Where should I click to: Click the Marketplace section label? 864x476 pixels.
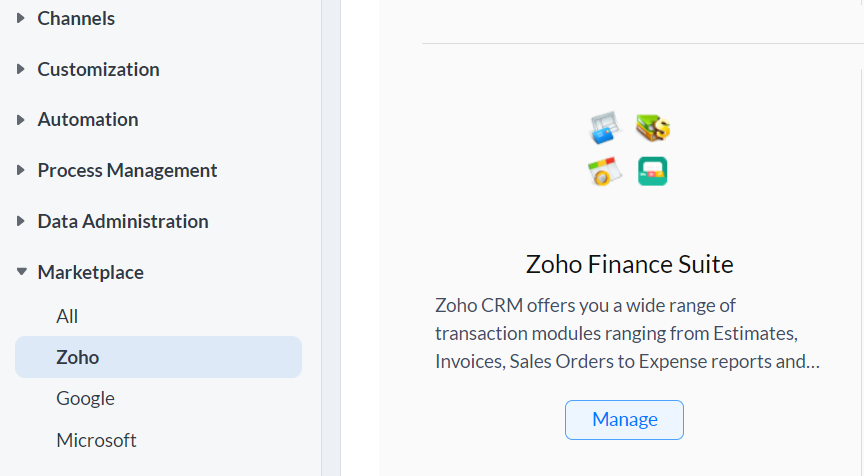point(90,272)
